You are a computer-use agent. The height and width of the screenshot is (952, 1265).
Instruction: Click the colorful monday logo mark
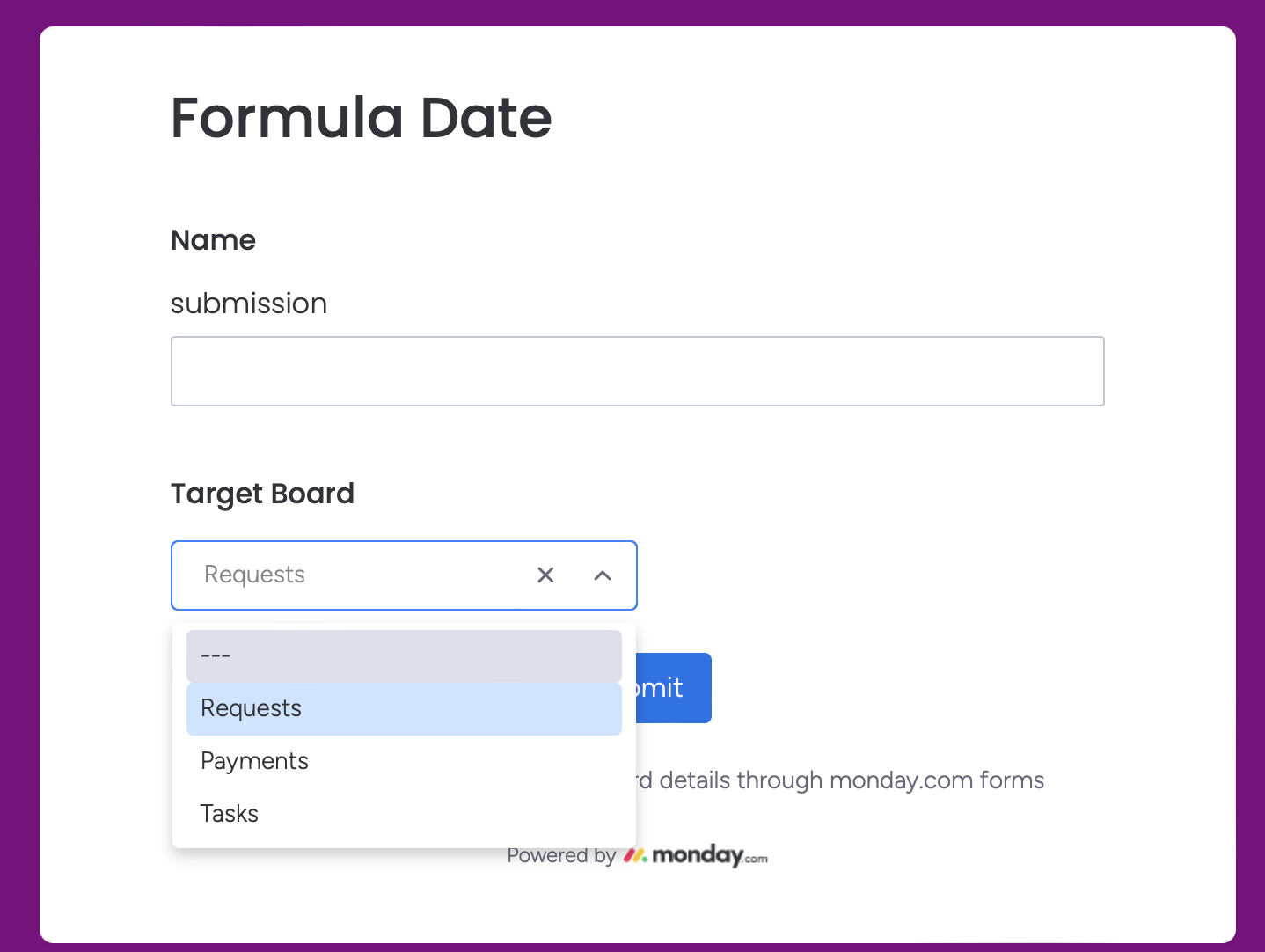coord(635,855)
